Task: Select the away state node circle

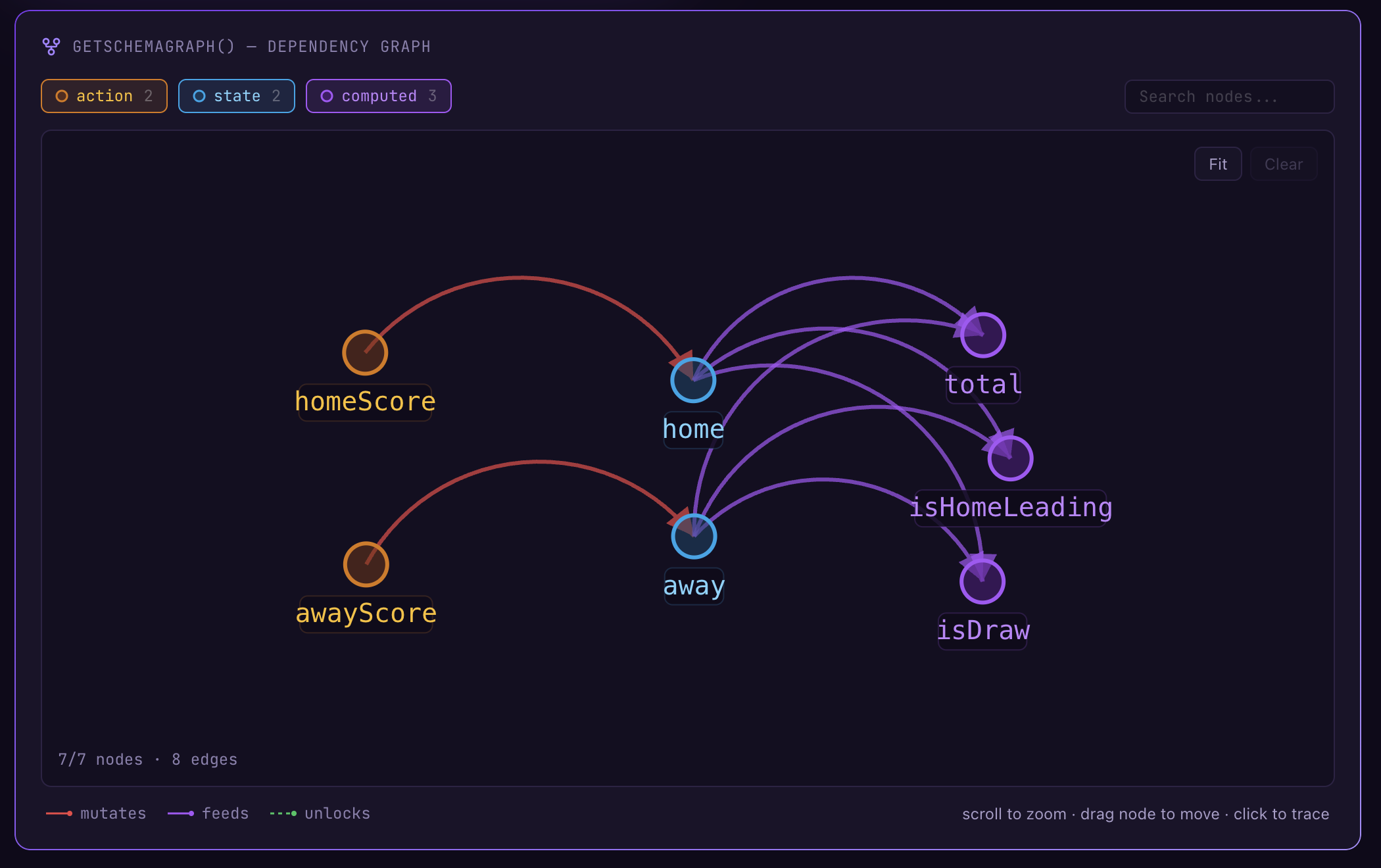Action: pyautogui.click(x=694, y=536)
